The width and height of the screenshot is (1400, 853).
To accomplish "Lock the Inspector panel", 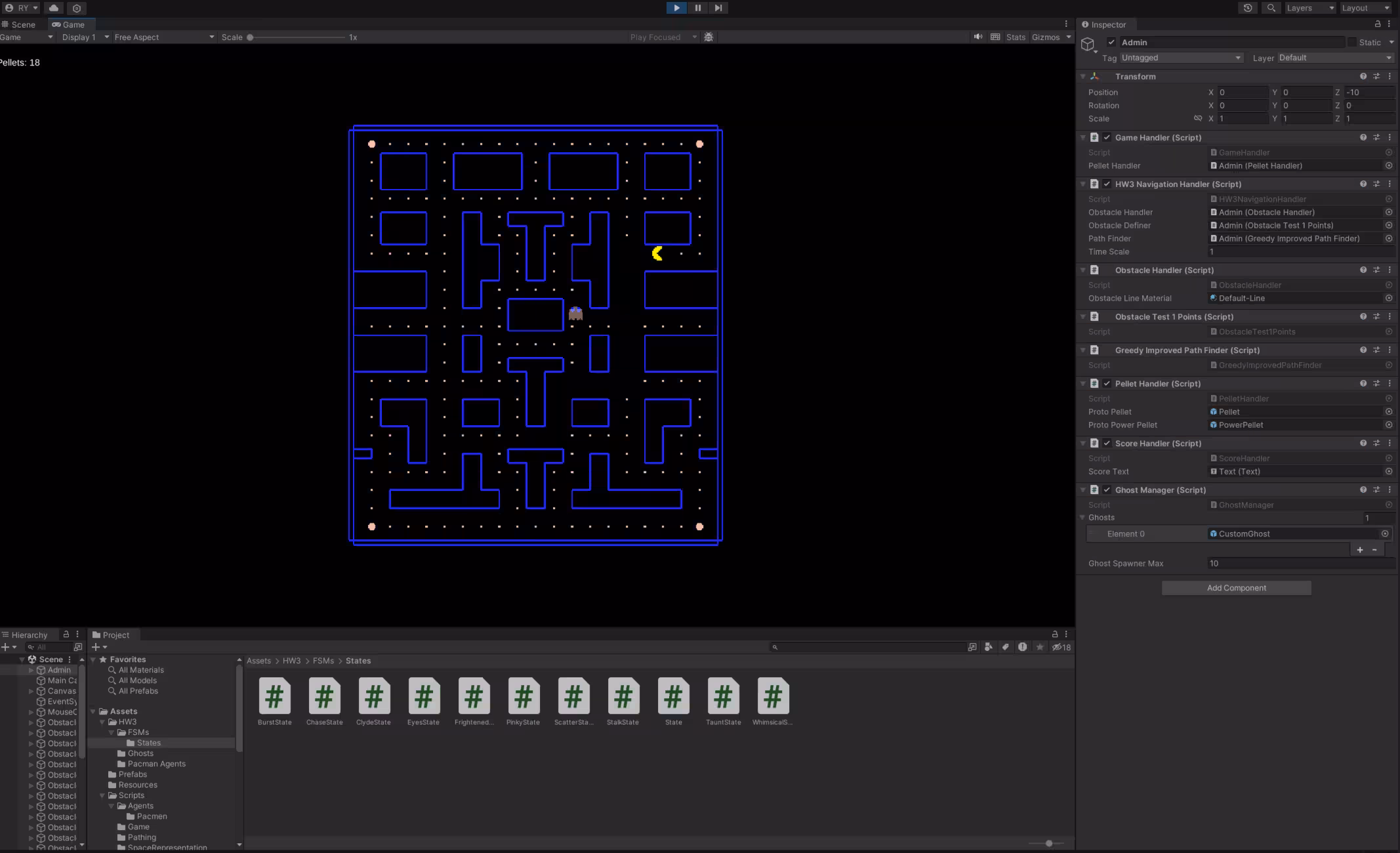I will (1377, 24).
